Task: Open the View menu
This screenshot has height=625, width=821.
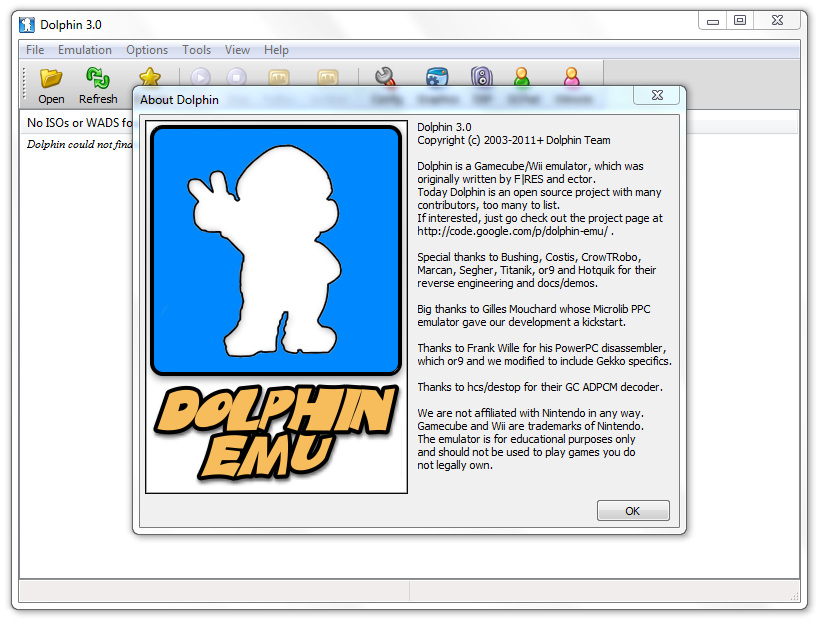Action: (x=238, y=50)
